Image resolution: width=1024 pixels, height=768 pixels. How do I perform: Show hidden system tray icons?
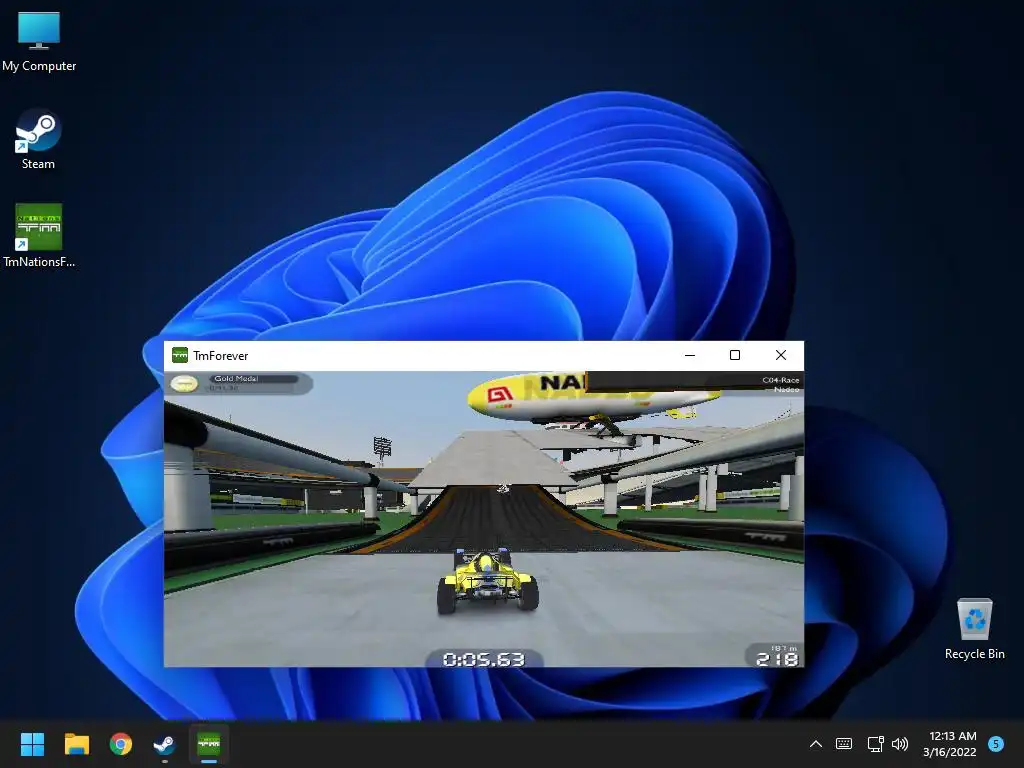[816, 744]
